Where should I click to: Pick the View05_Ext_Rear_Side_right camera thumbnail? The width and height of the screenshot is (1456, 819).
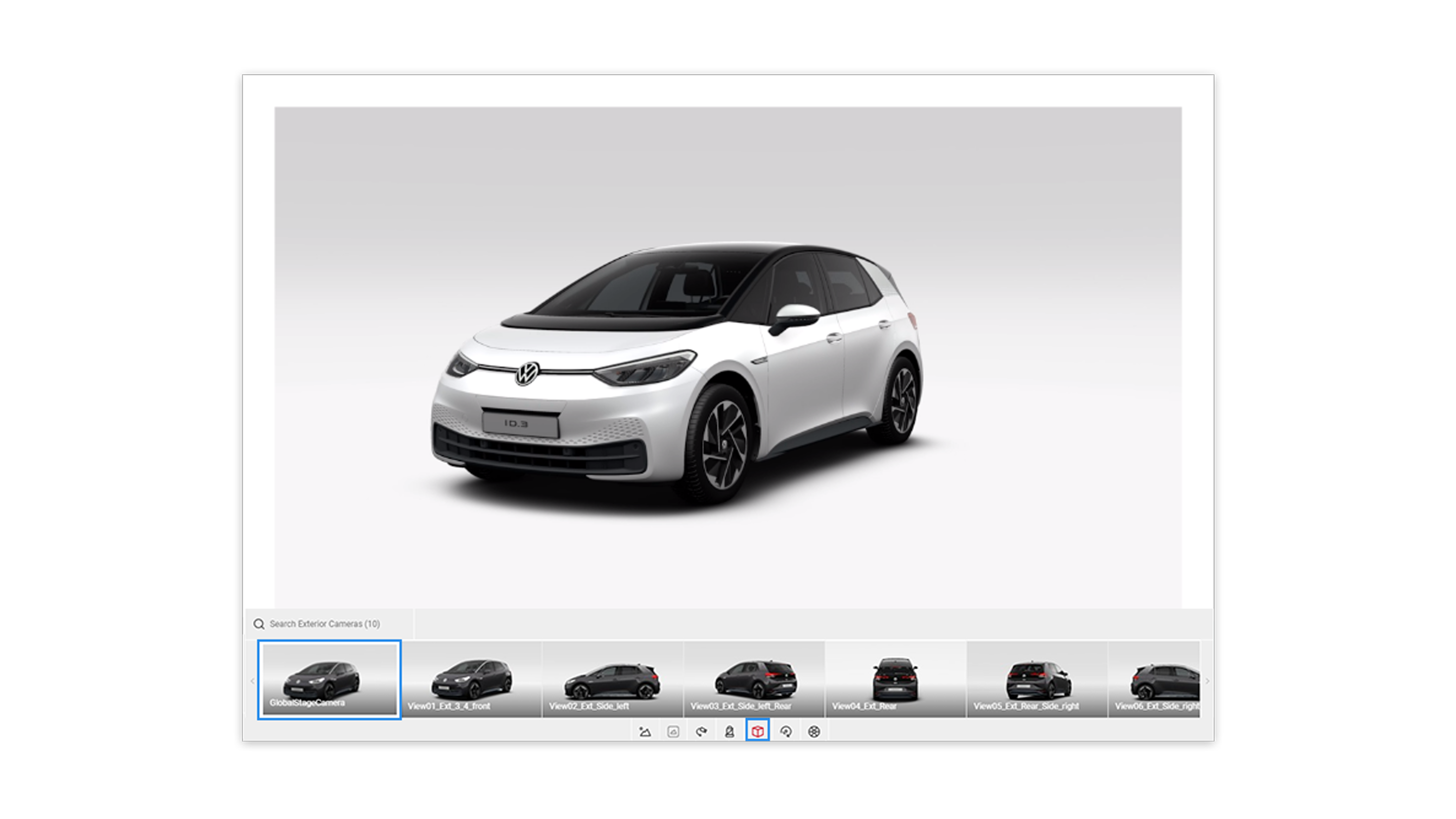point(1037,679)
